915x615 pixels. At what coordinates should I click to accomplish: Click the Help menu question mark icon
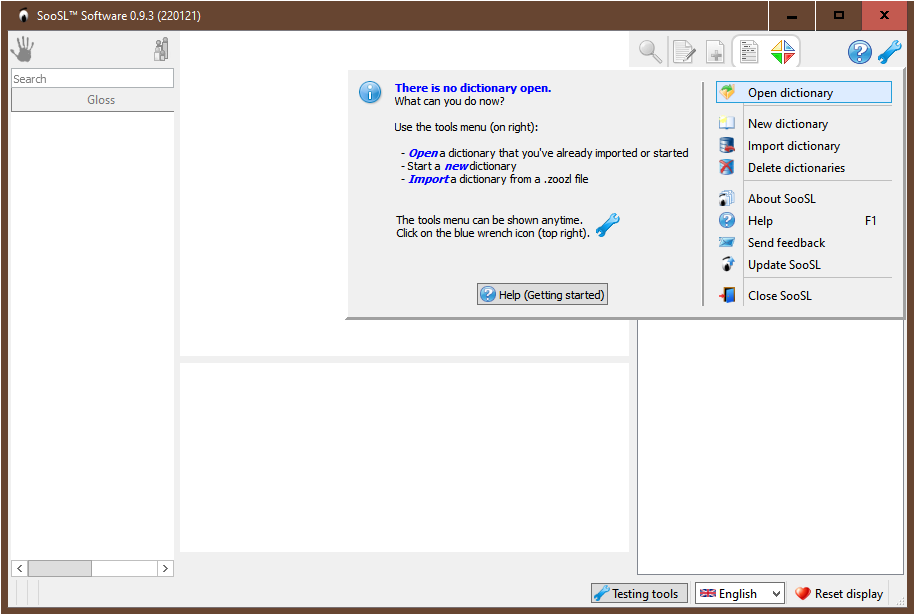[x=727, y=220]
